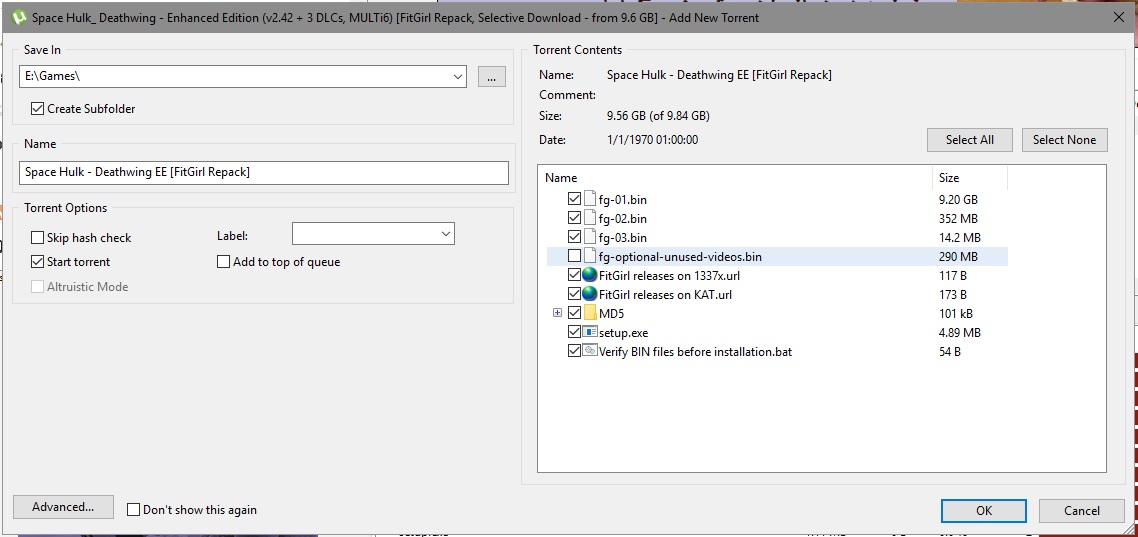1138x537 pixels.
Task: Click the 4.89 MB size cell
Action: (959, 333)
